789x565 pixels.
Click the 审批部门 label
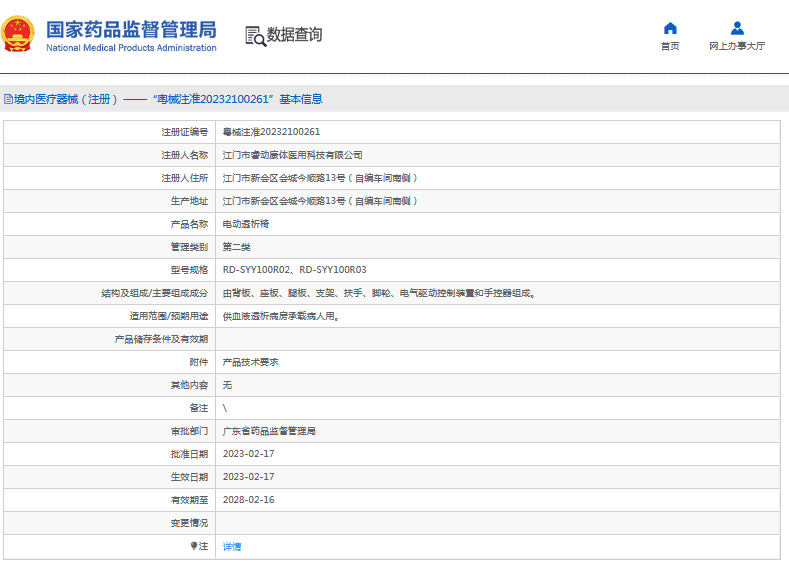coord(189,432)
